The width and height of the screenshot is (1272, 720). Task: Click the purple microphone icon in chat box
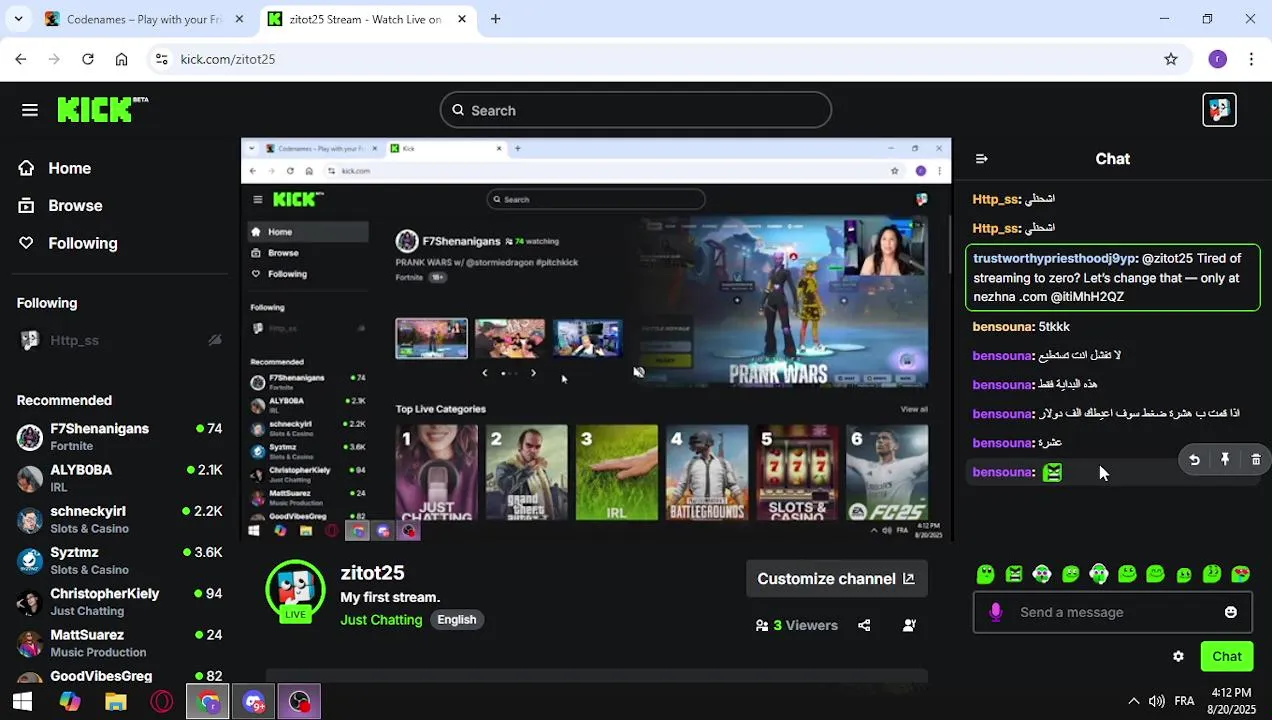(995, 612)
